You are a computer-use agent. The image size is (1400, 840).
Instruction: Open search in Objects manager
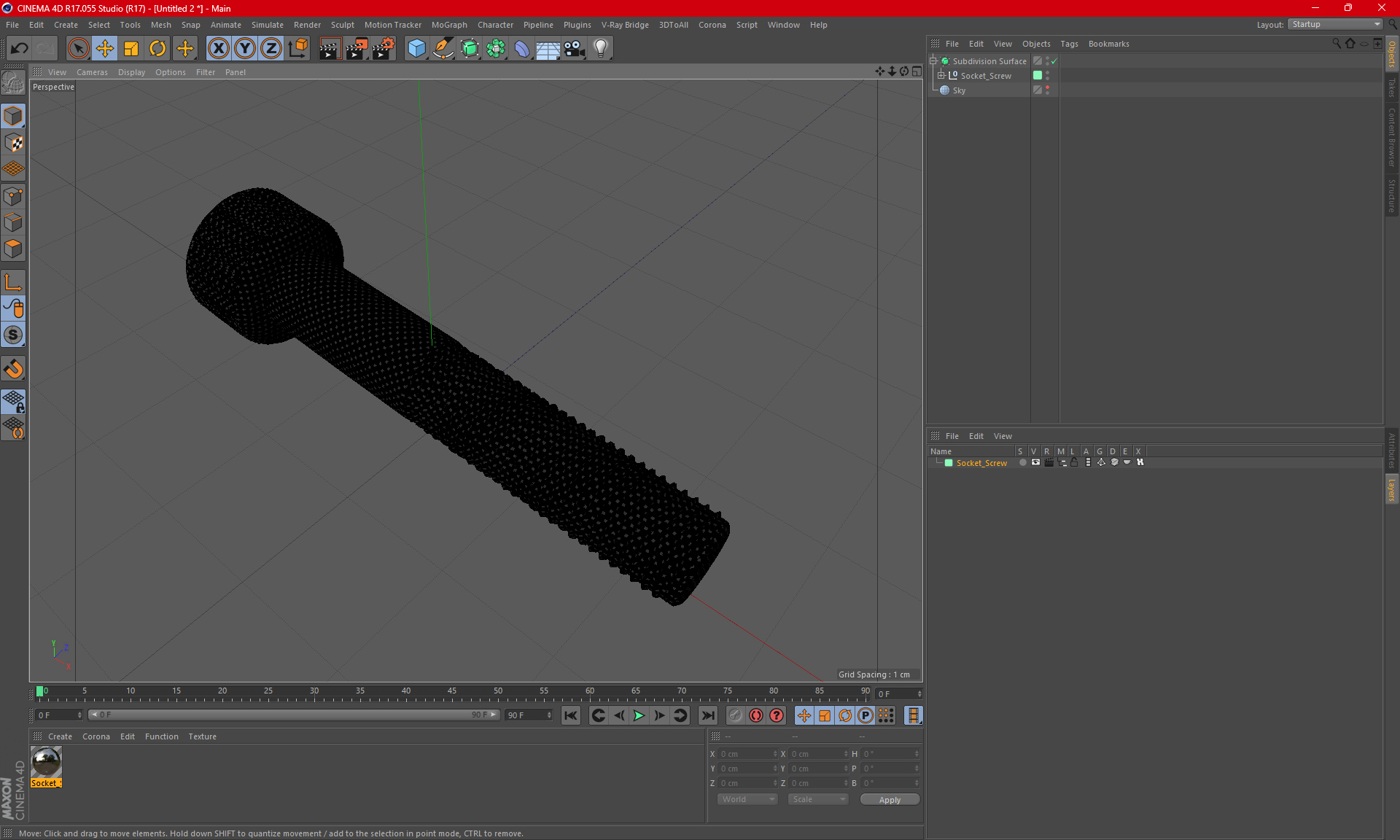1337,44
